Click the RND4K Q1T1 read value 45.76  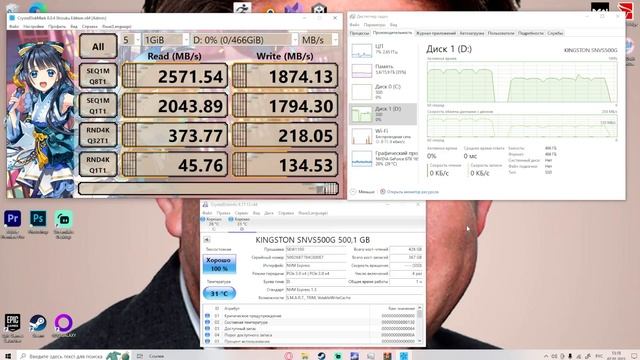click(175, 164)
